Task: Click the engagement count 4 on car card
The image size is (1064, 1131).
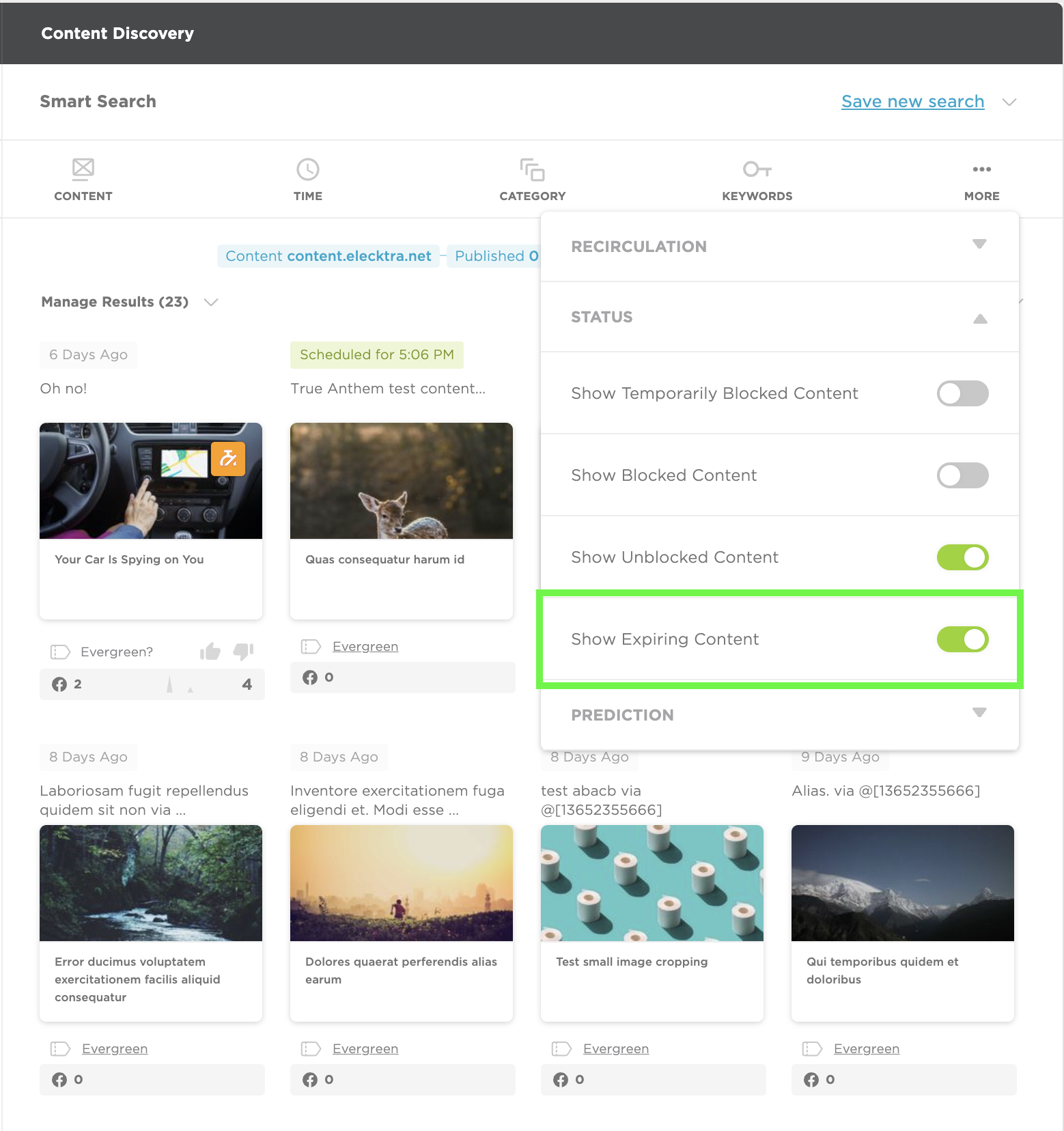Action: [x=247, y=684]
